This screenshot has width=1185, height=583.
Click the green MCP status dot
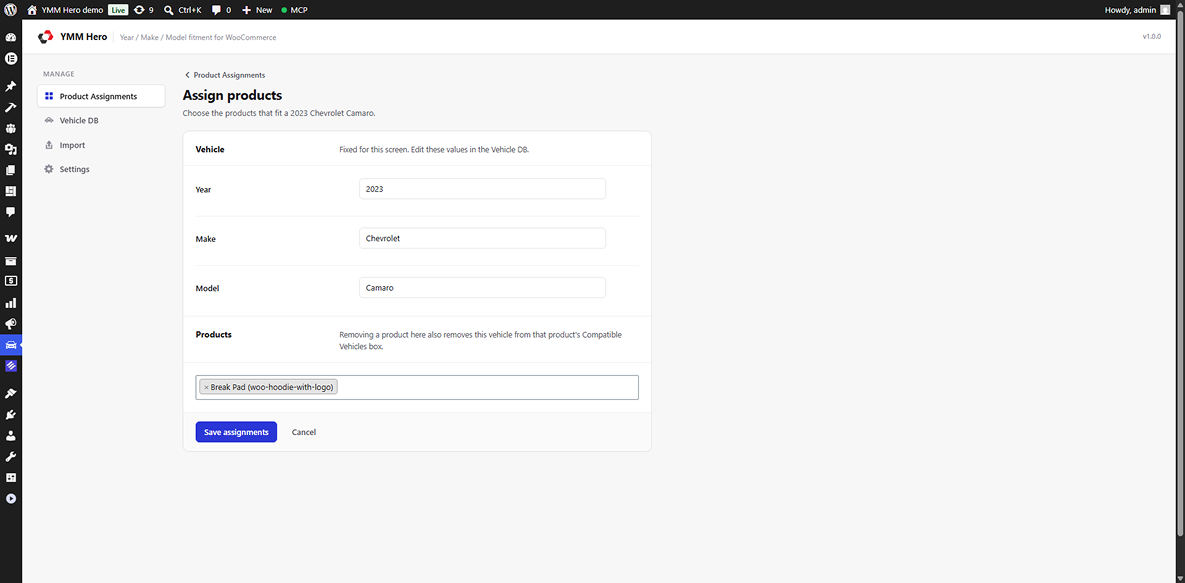pyautogui.click(x=284, y=11)
